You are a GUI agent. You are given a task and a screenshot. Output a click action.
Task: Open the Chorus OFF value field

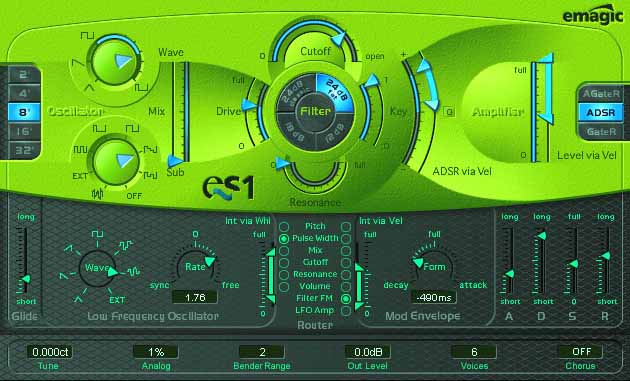tap(581, 352)
